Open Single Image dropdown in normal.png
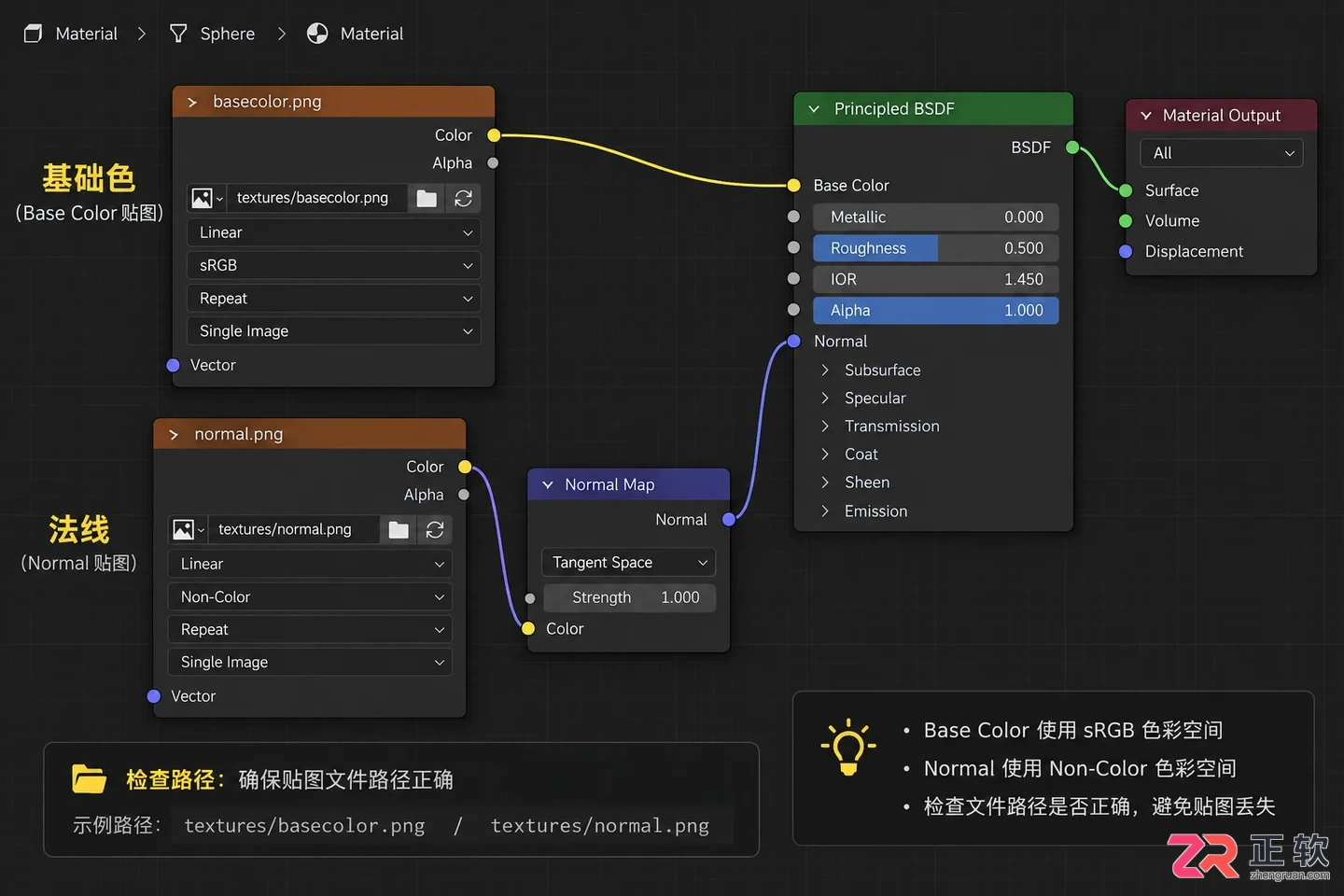The image size is (1344, 896). coord(310,662)
